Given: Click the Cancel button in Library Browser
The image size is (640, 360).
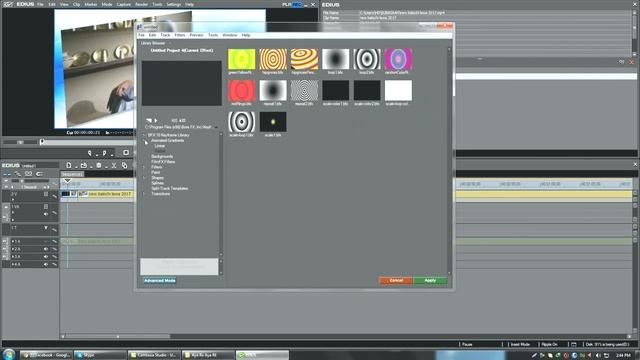Looking at the screenshot, I should point(396,280).
